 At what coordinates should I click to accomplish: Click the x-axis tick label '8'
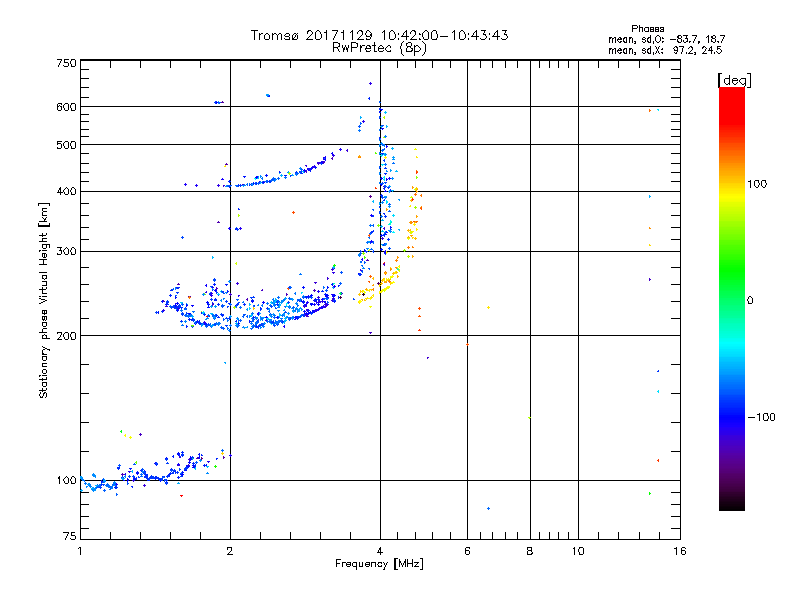[x=530, y=551]
